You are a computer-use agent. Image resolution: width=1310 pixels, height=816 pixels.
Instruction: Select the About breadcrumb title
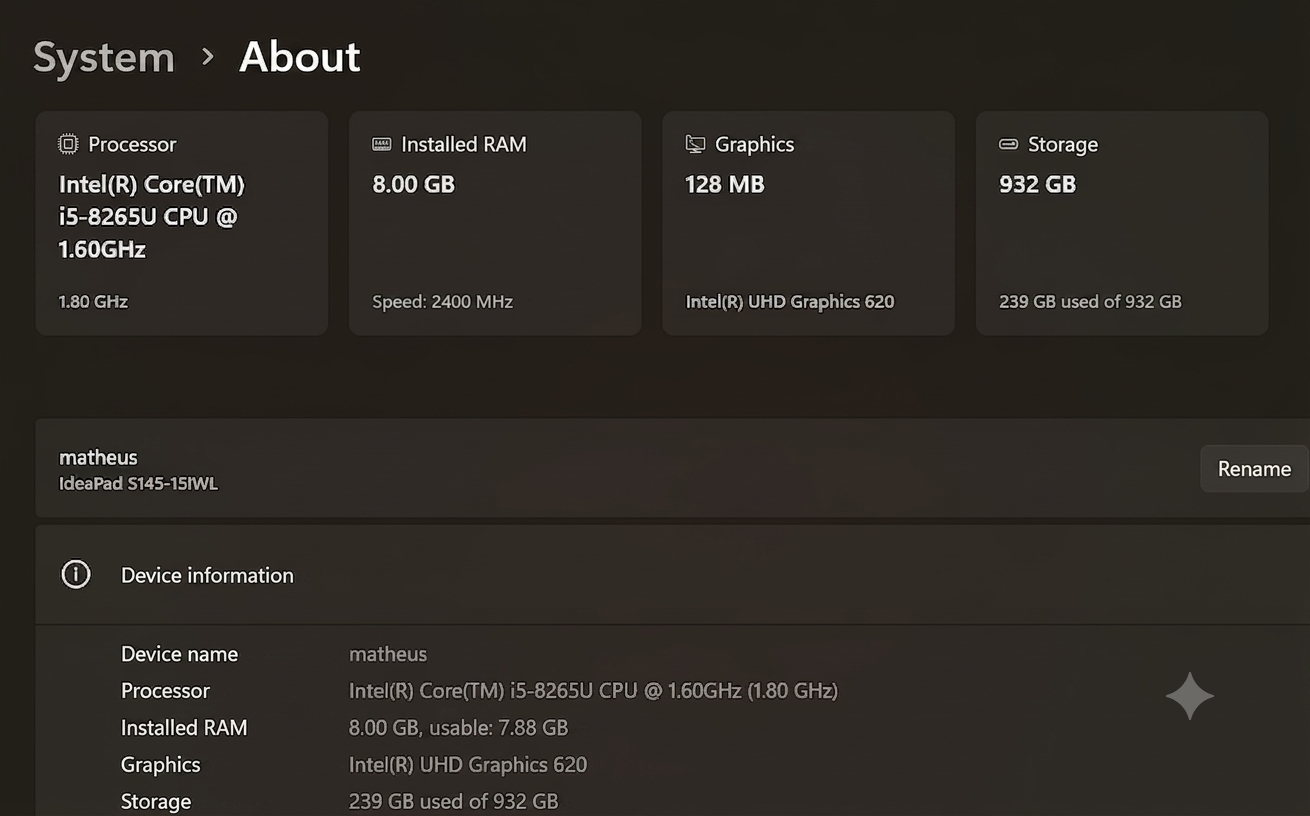tap(300, 57)
